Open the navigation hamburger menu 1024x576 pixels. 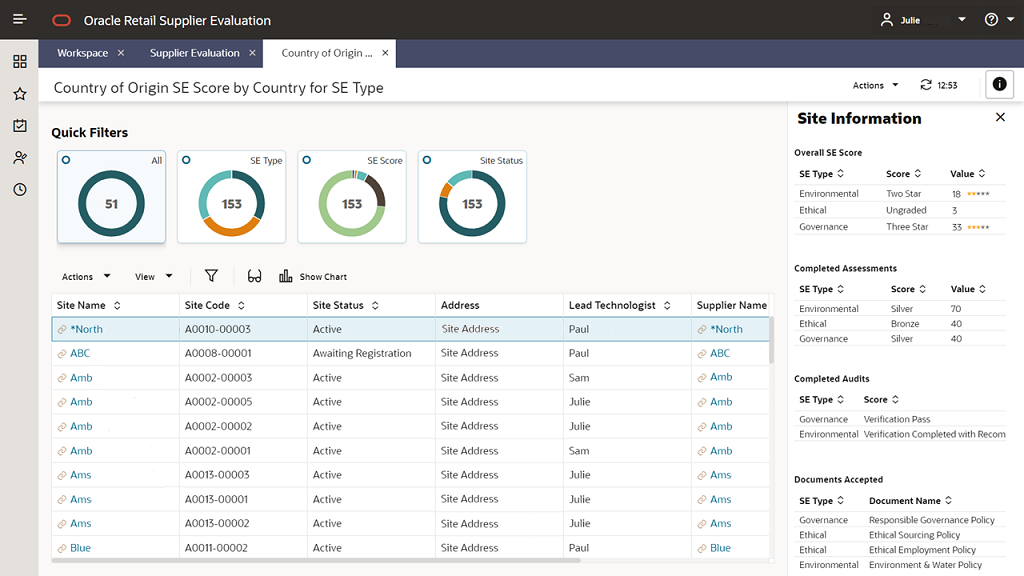(20, 19)
